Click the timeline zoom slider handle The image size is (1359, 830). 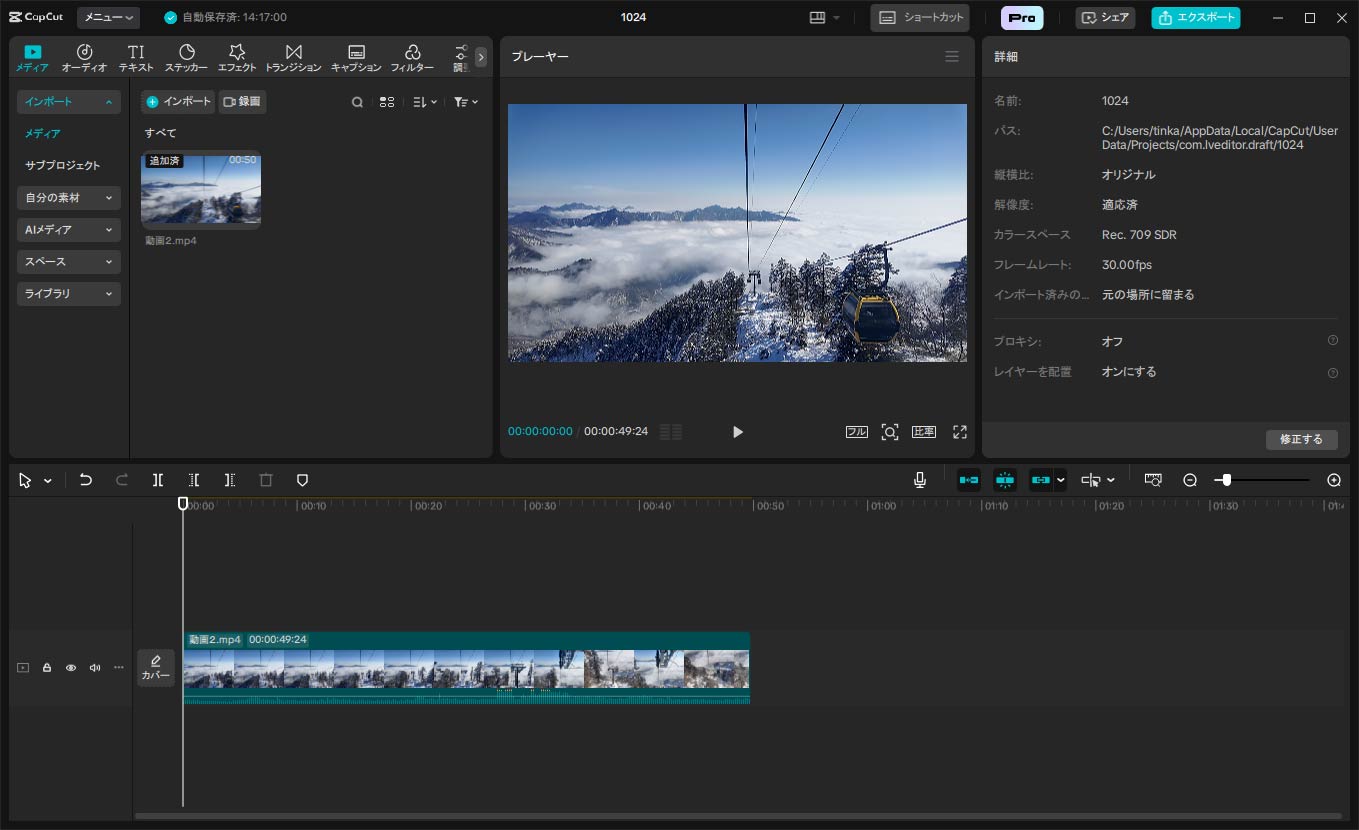coord(1226,480)
